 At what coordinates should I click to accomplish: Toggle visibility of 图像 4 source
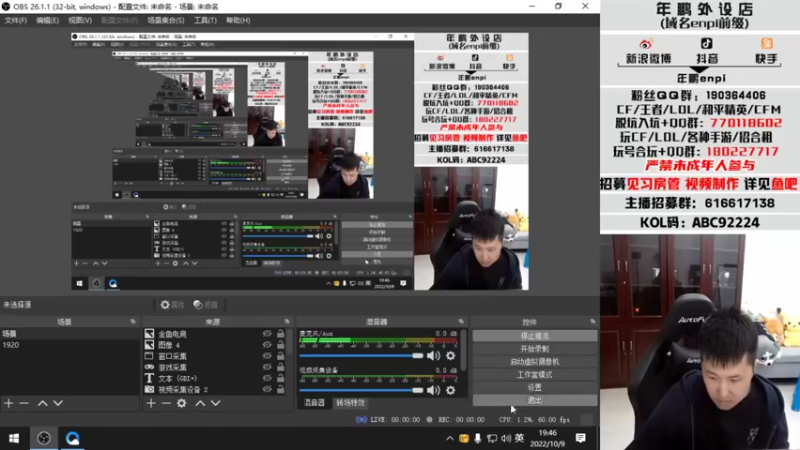tap(267, 345)
